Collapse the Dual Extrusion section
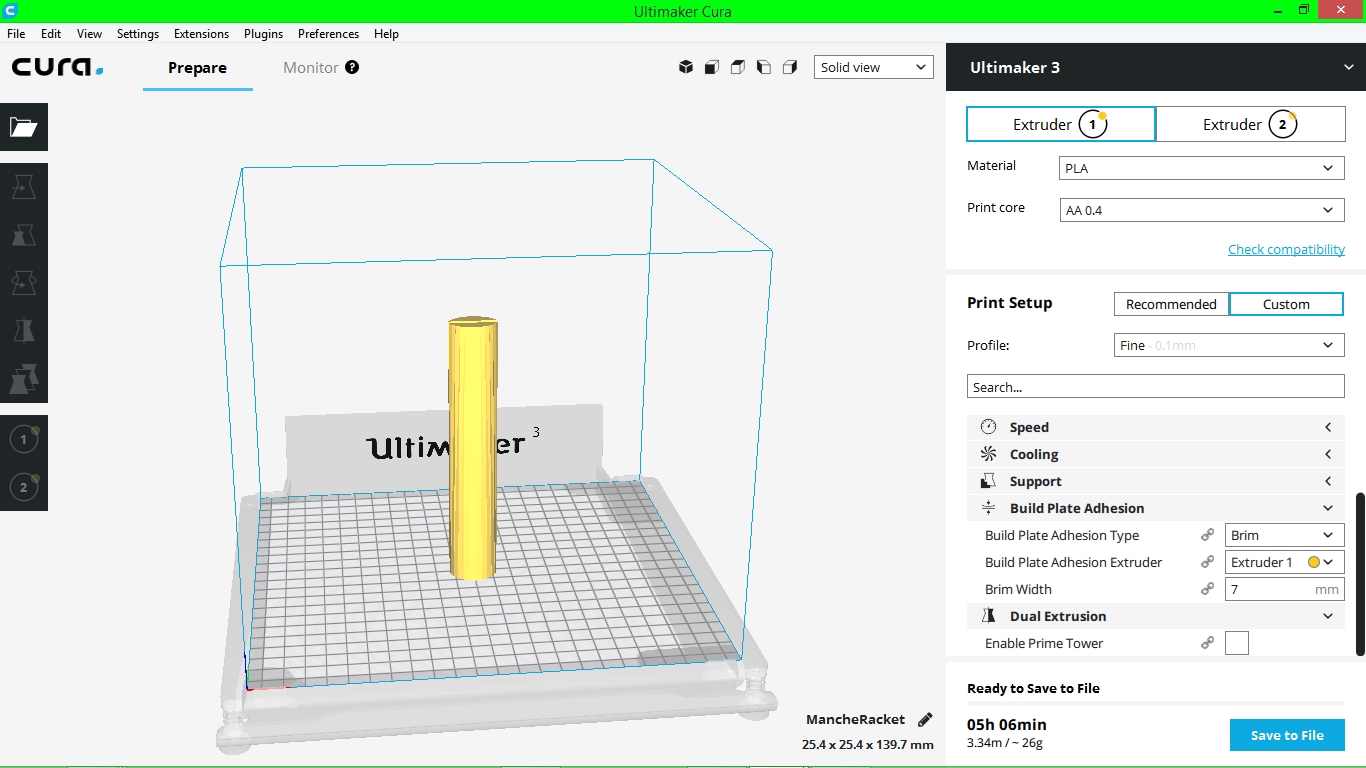The image size is (1366, 768). coord(1155,616)
